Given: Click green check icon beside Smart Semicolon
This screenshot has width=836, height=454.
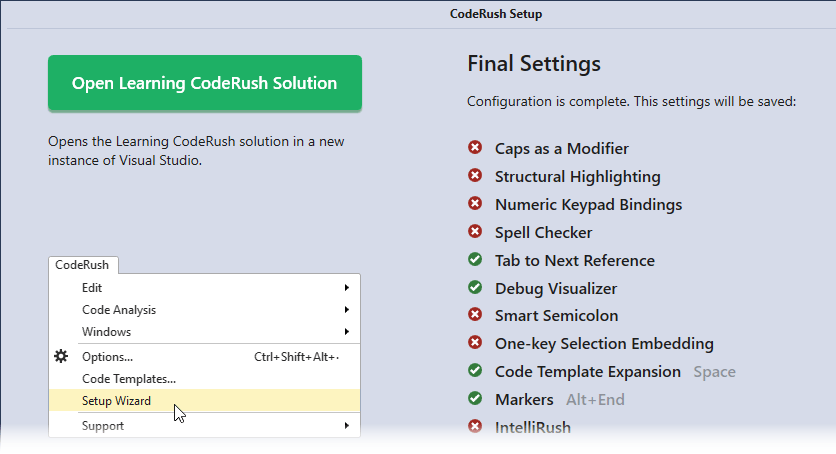Looking at the screenshot, I should pos(475,315).
